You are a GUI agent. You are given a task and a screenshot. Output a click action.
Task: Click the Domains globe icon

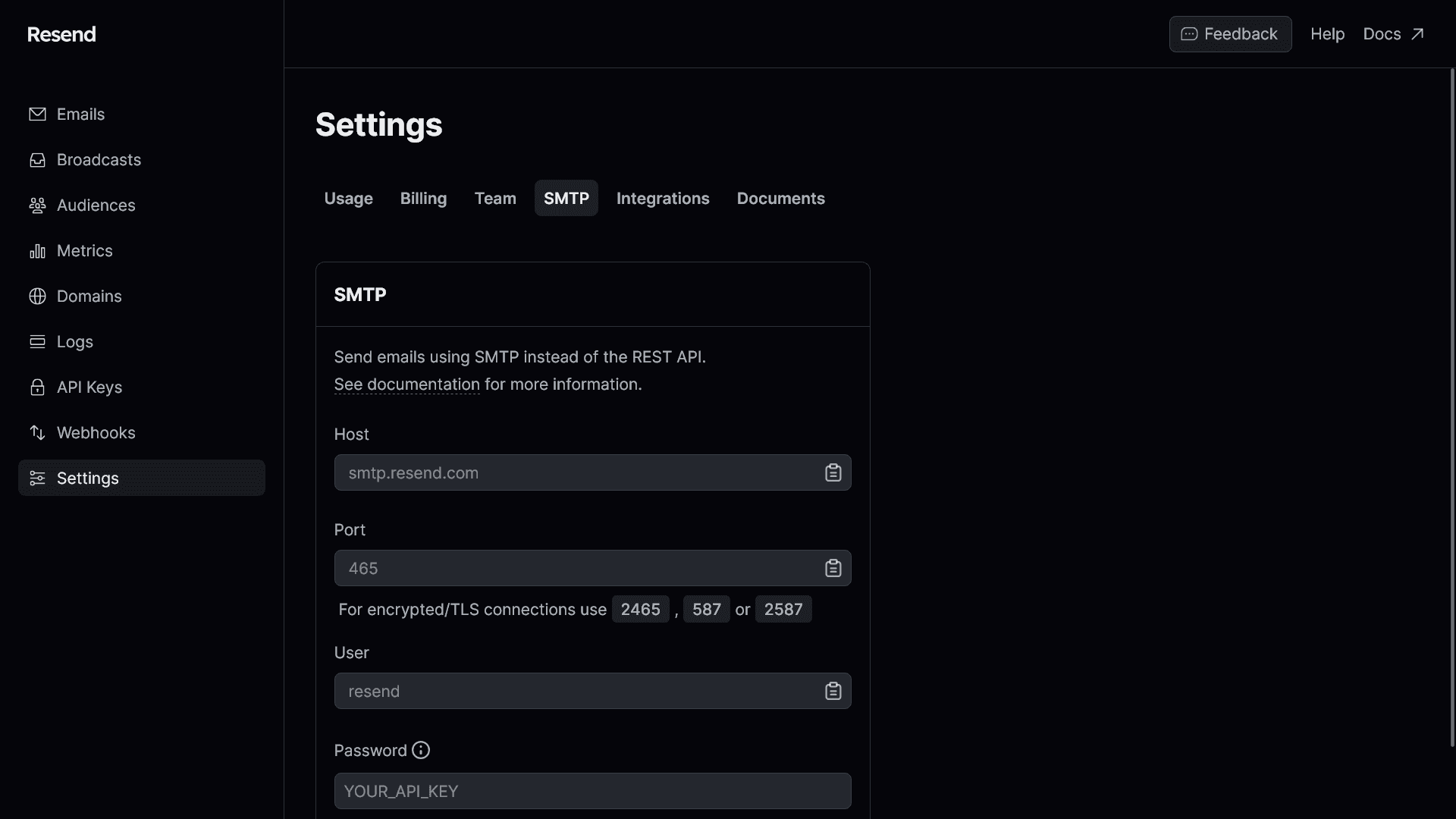click(x=37, y=296)
